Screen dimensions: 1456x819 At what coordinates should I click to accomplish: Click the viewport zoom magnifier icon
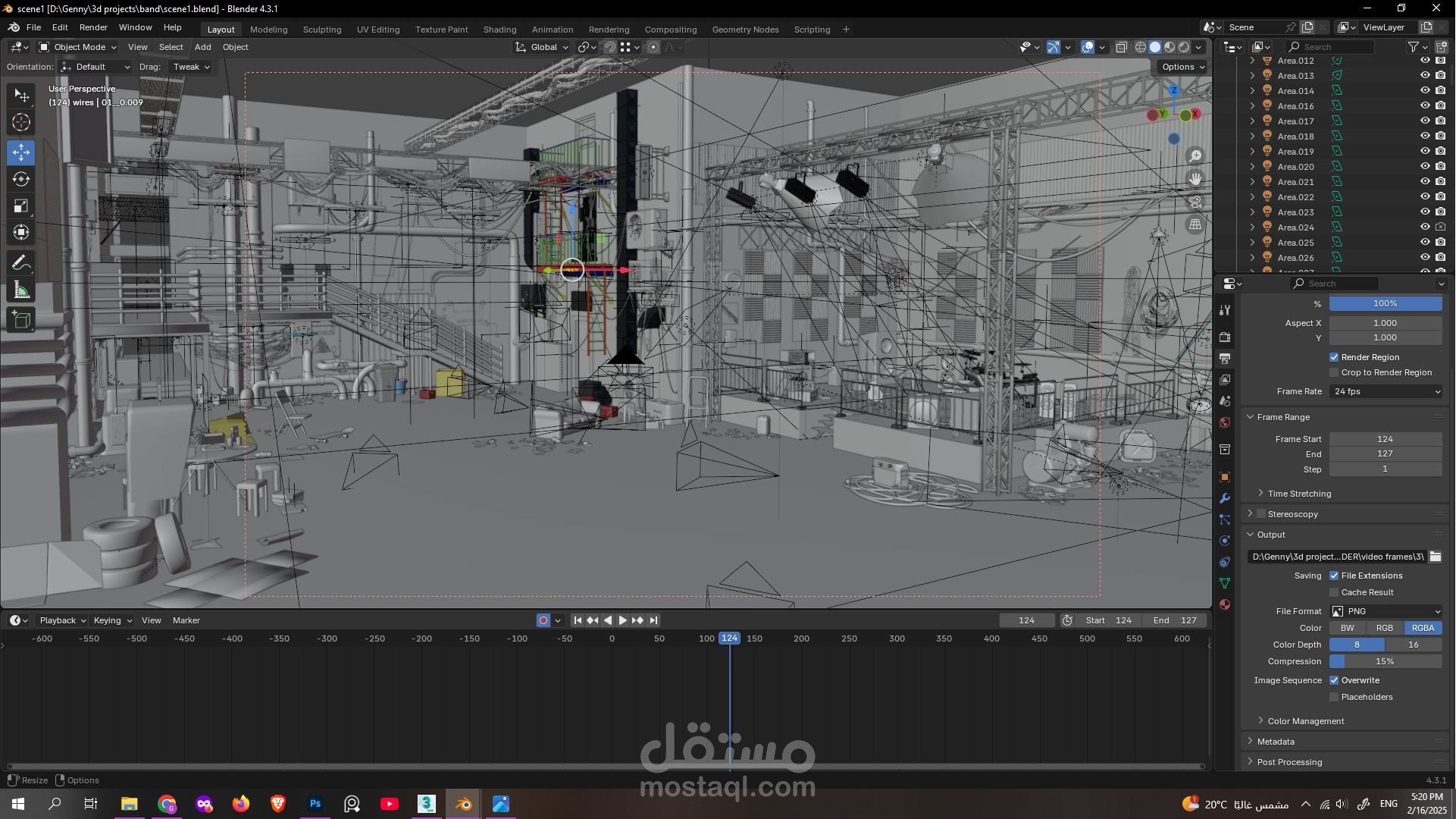pyautogui.click(x=1195, y=156)
